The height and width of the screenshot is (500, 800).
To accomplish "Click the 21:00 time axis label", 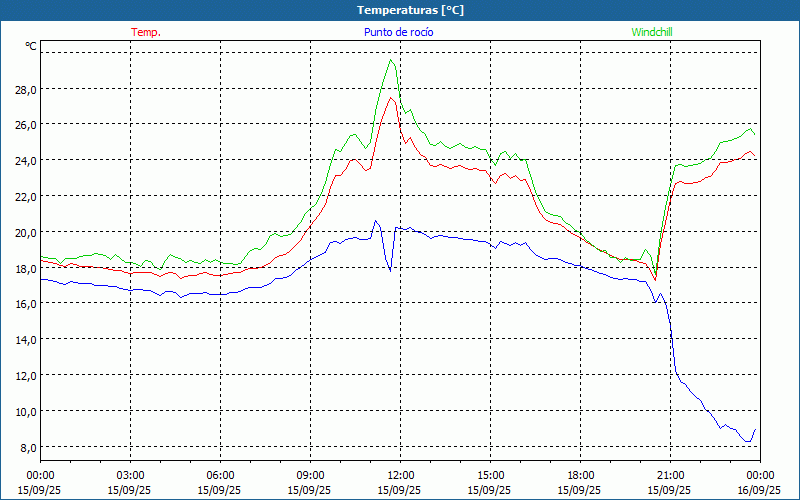I will (x=670, y=475).
